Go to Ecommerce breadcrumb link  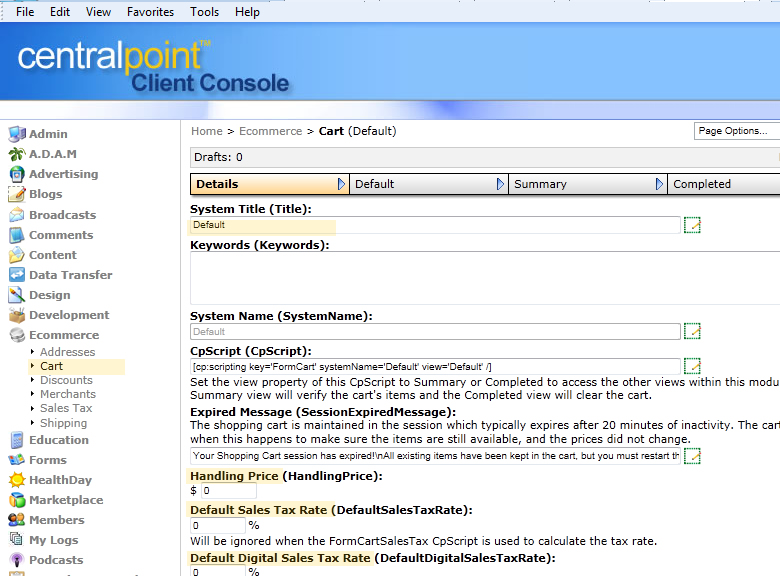(271, 131)
